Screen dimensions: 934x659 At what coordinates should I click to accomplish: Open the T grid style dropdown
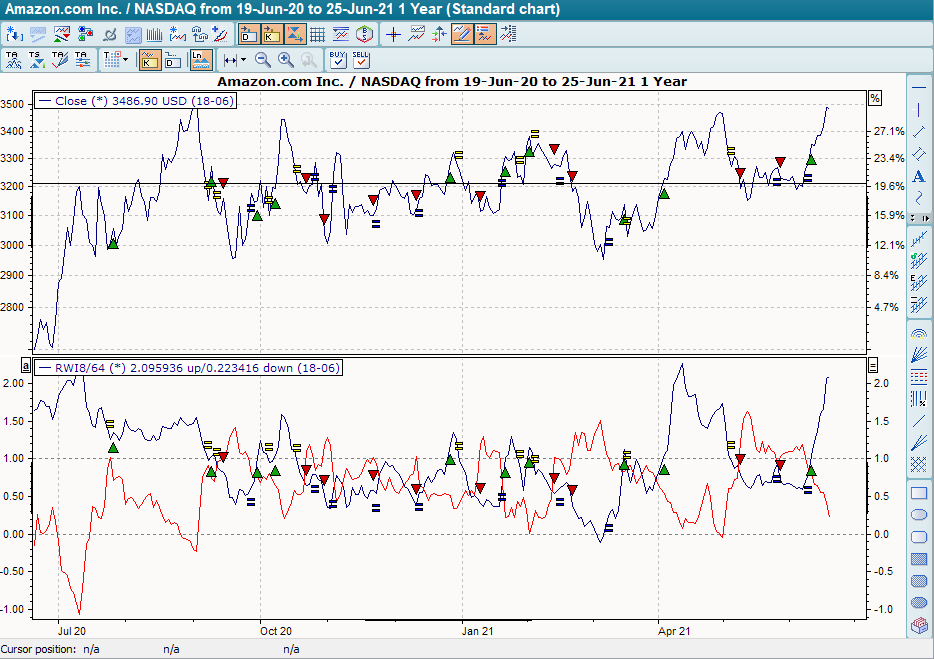(123, 60)
